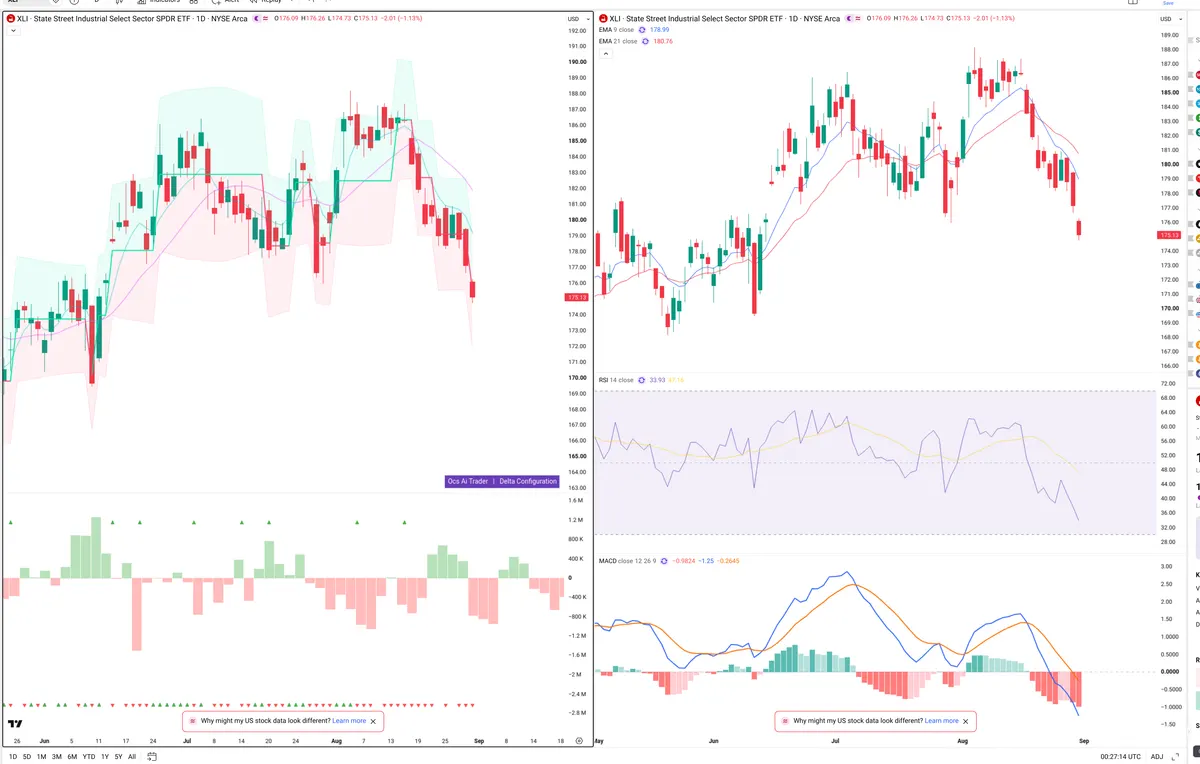Click the TradingView logo at bottom-left
1200x764 pixels.
(x=16, y=724)
